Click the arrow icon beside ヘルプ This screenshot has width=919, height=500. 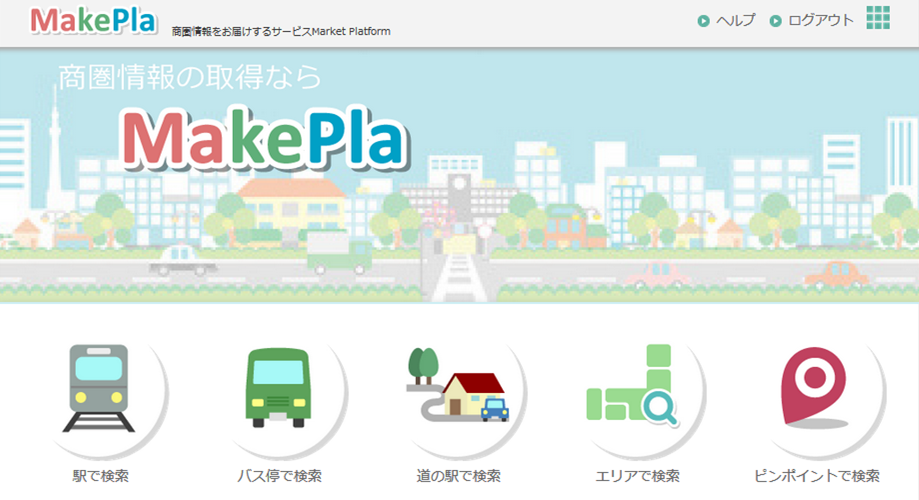(x=703, y=21)
